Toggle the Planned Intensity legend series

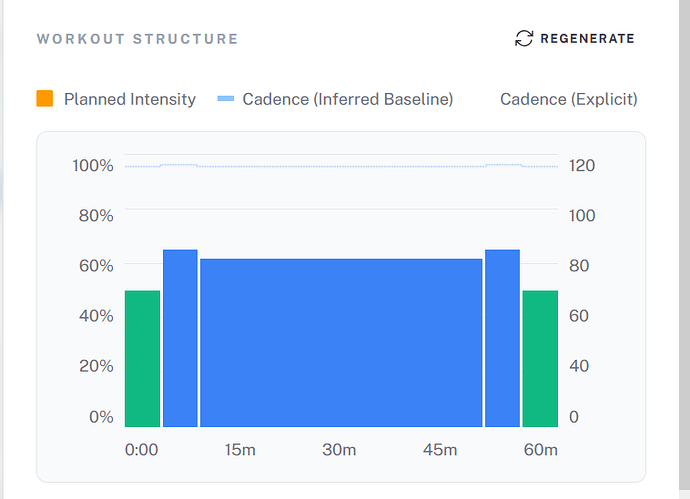pyautogui.click(x=116, y=99)
